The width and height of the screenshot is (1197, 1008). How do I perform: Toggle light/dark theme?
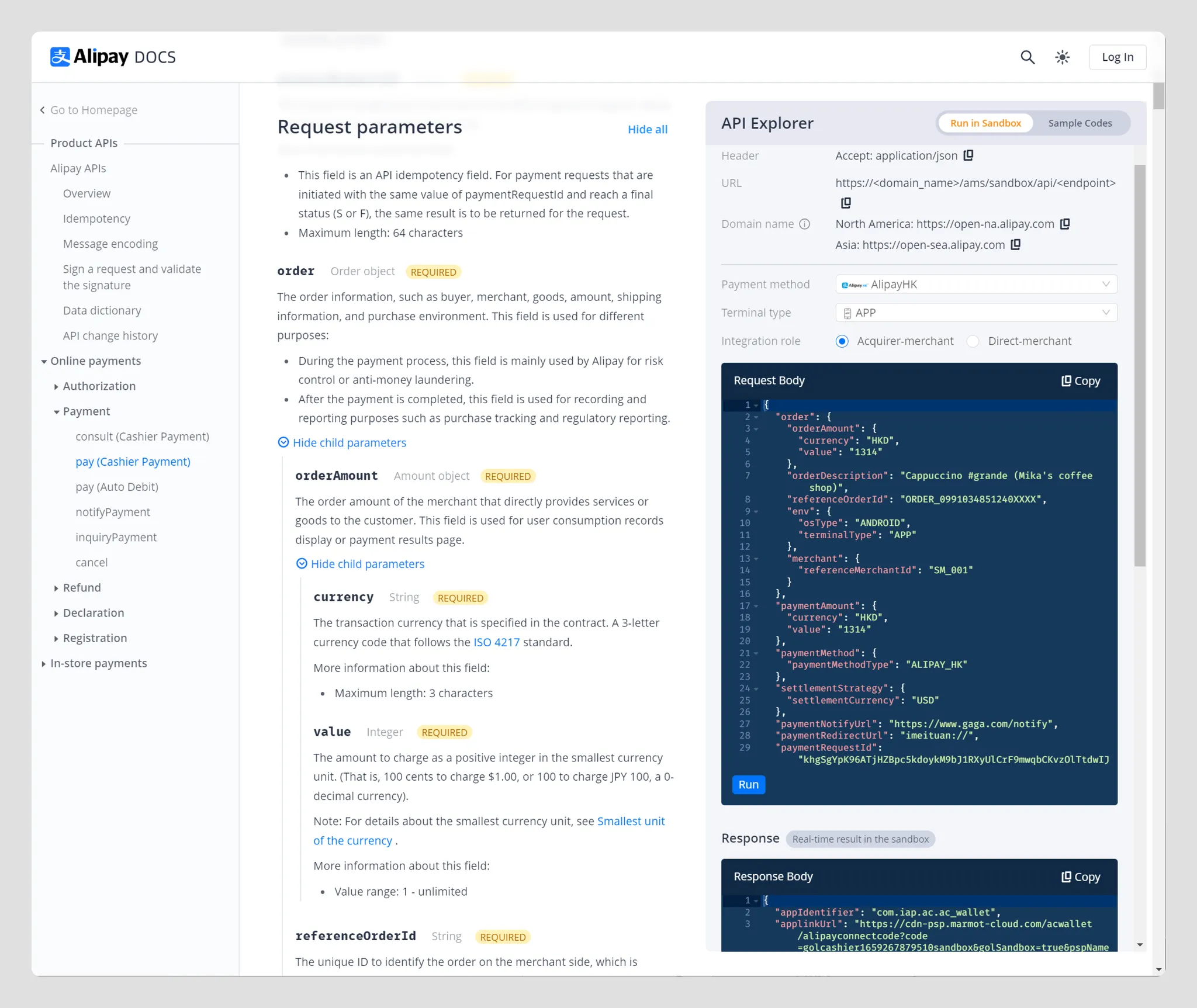coord(1063,57)
